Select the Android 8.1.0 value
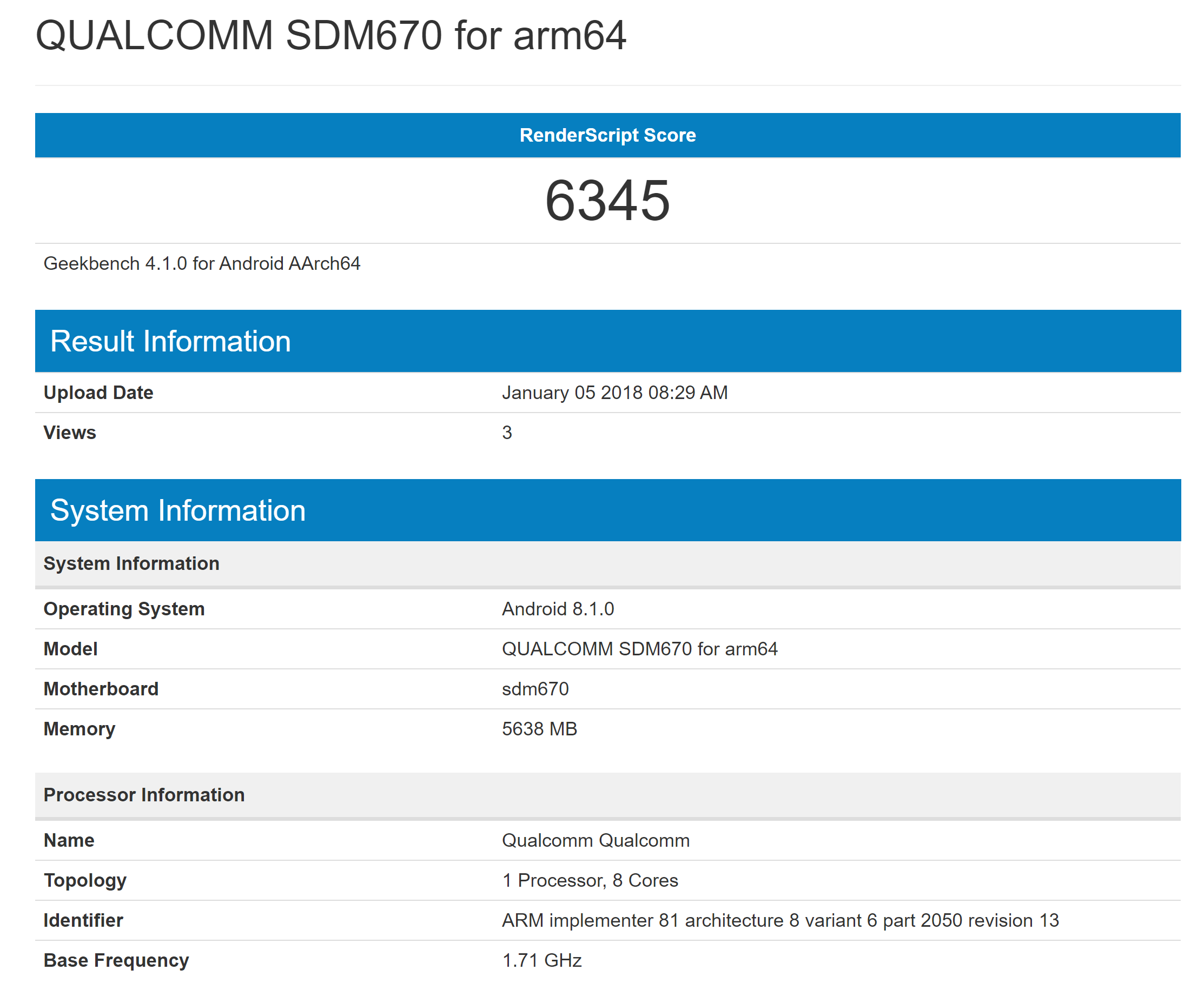The width and height of the screenshot is (1204, 983). point(558,609)
